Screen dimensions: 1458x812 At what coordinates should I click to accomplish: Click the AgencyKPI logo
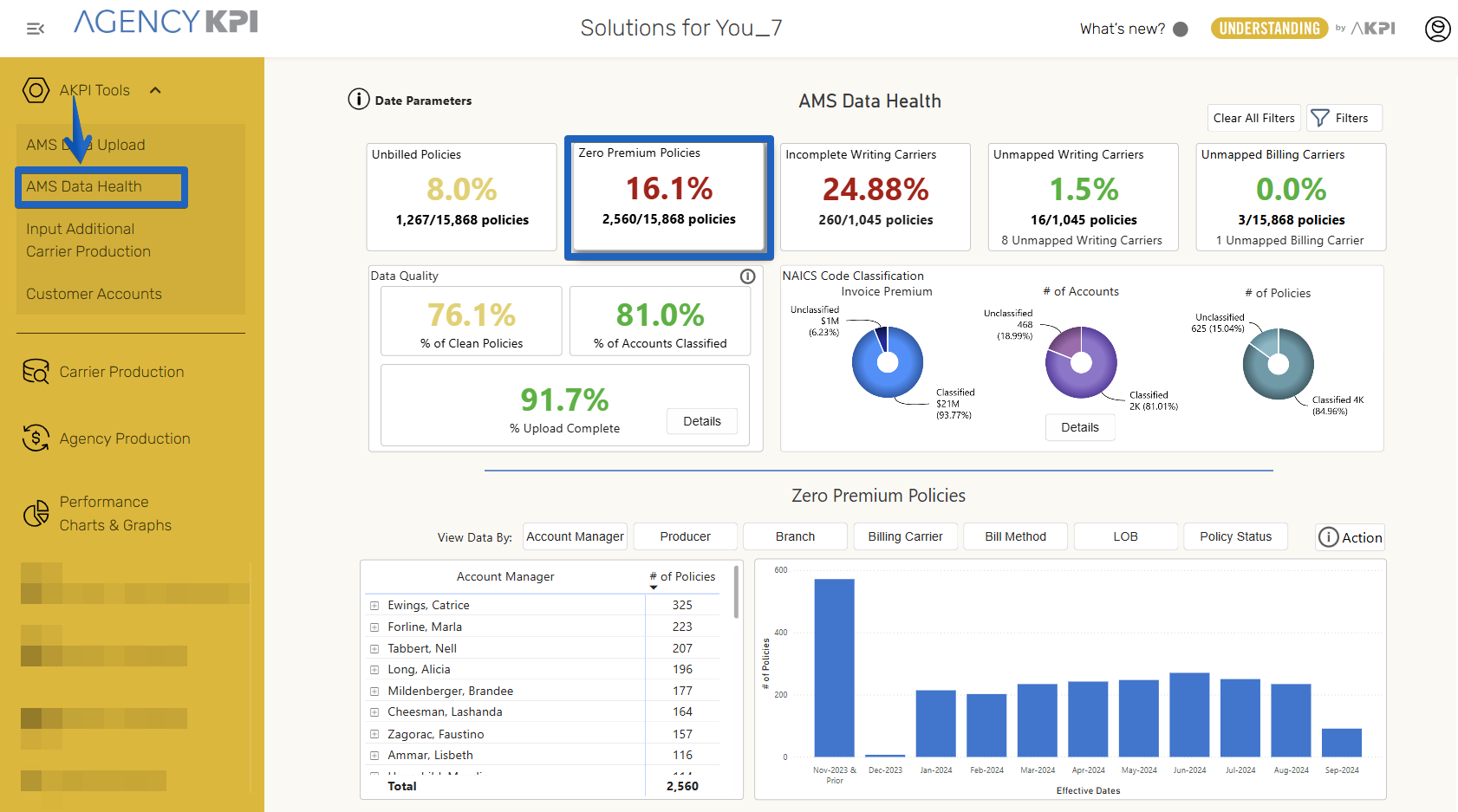166,22
